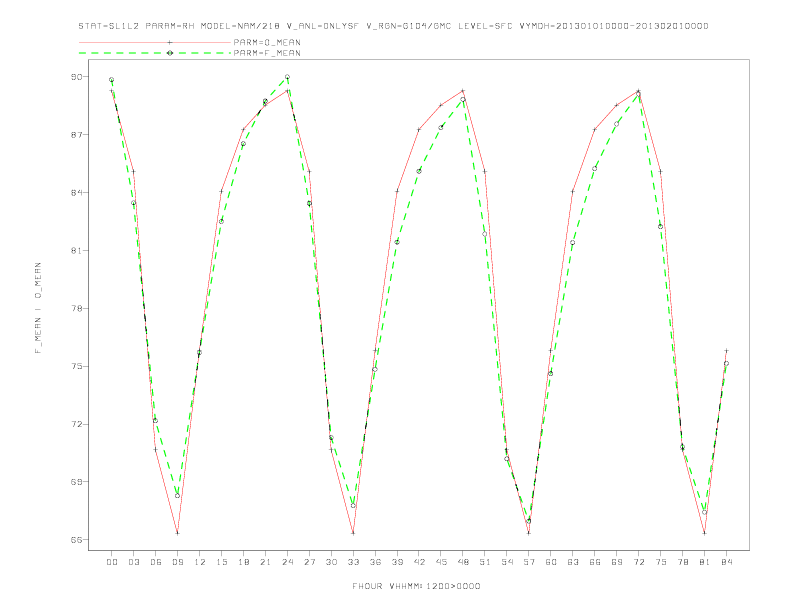The height and width of the screenshot is (612, 792).
Task: Click the x-axis tick label 48
Action: 463,562
